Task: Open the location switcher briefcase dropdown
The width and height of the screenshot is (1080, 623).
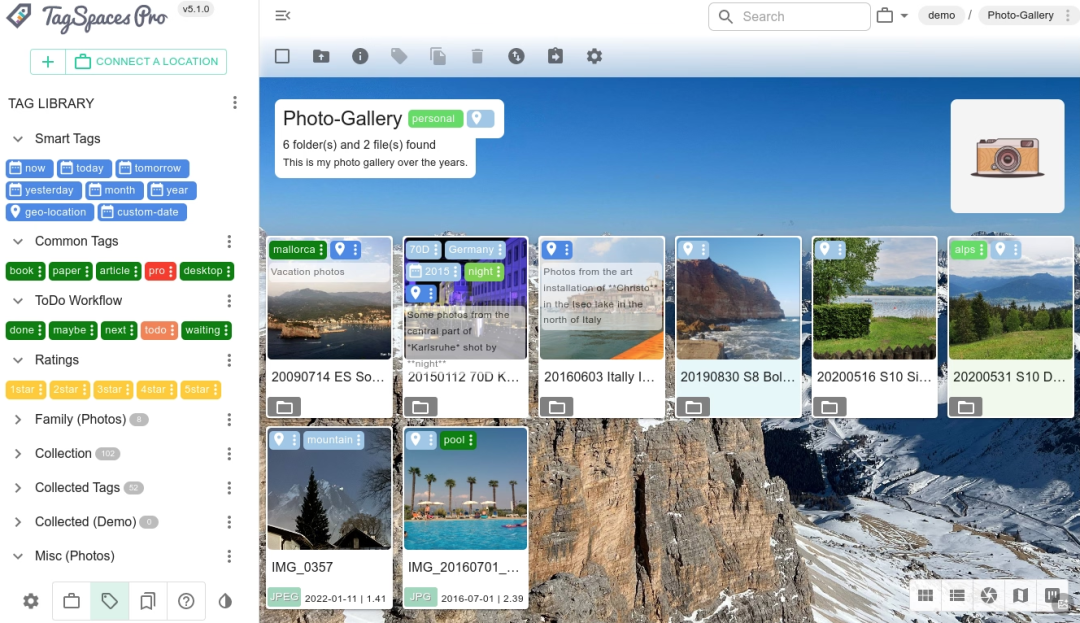Action: point(893,15)
